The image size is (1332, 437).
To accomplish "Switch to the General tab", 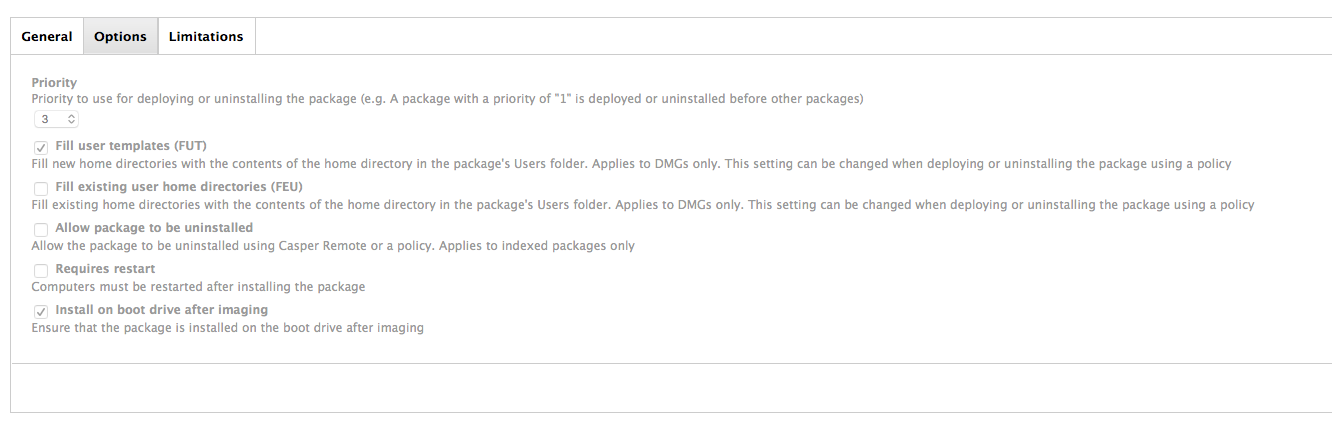I will [x=47, y=36].
